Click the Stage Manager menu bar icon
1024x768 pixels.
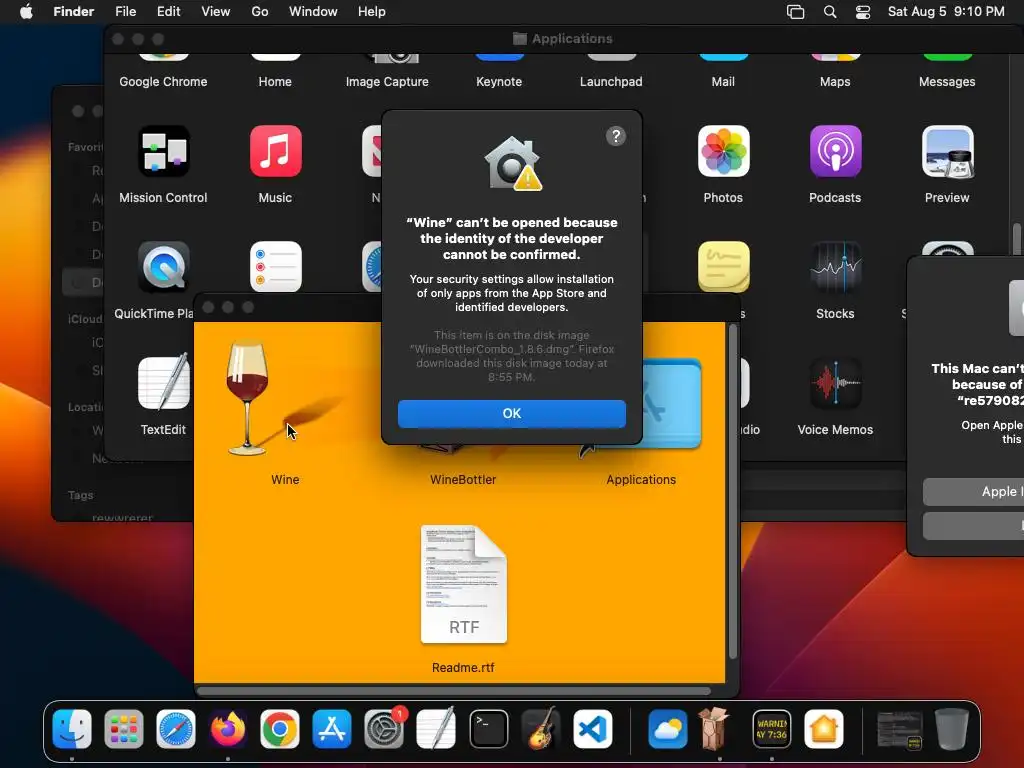(x=795, y=12)
